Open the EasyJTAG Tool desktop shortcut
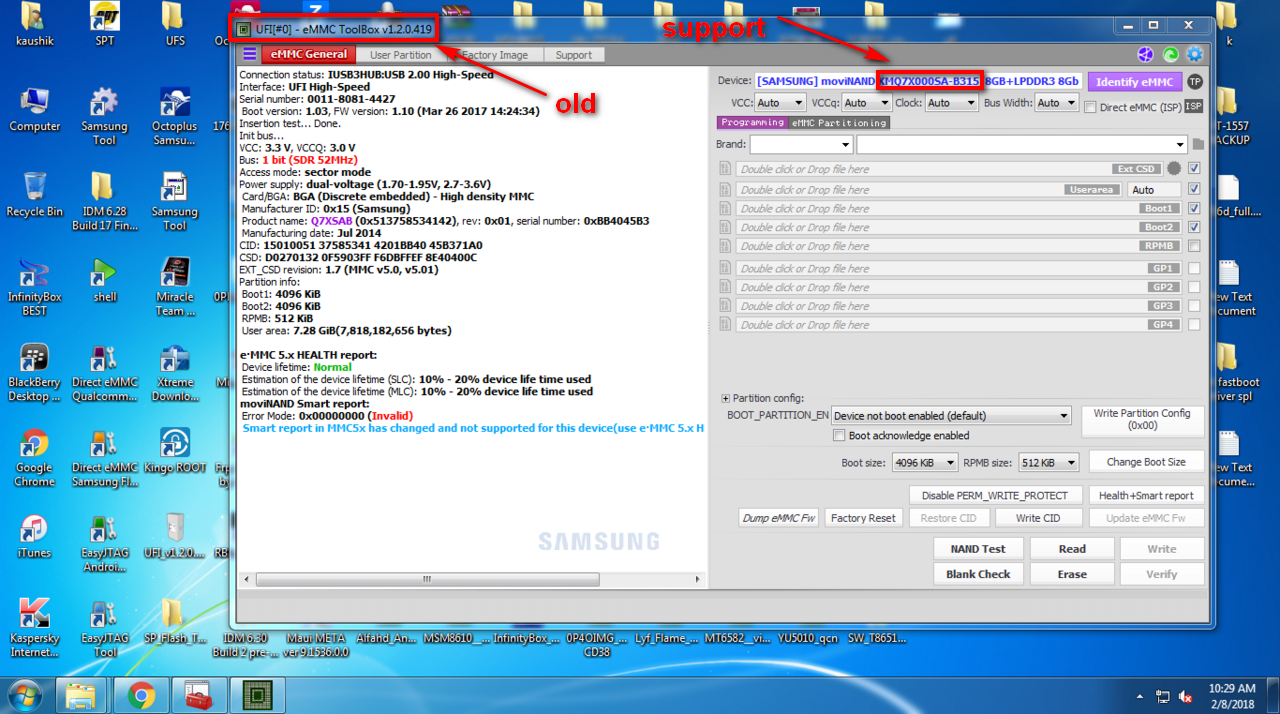 (x=105, y=628)
